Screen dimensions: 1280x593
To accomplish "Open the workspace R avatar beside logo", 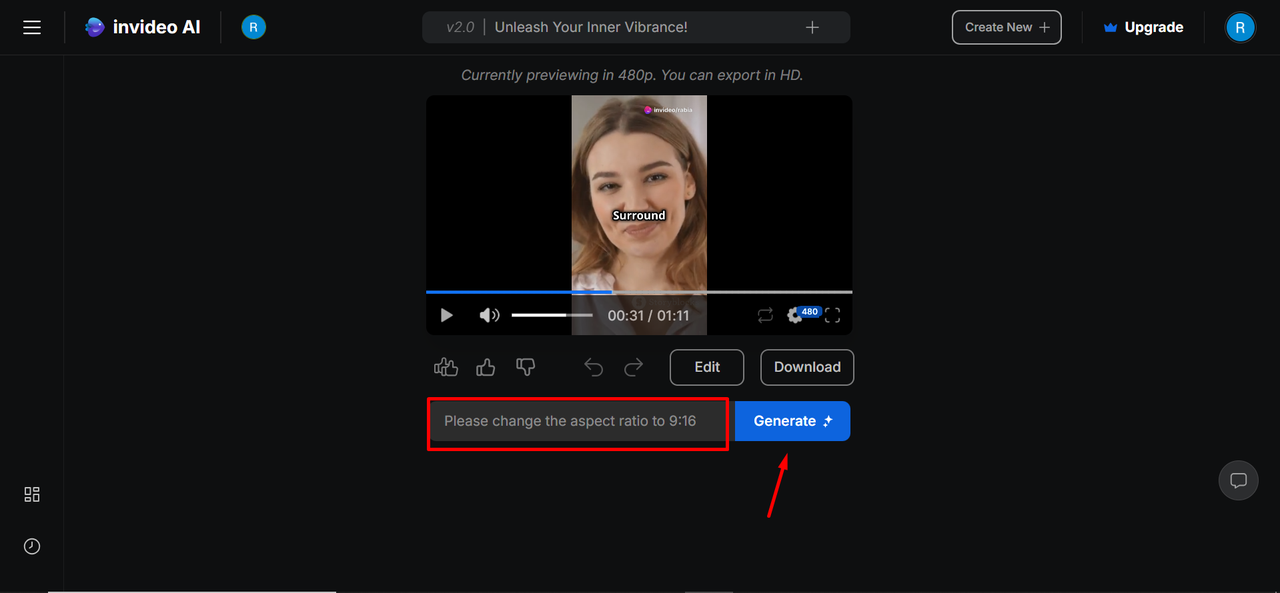I will pos(254,27).
